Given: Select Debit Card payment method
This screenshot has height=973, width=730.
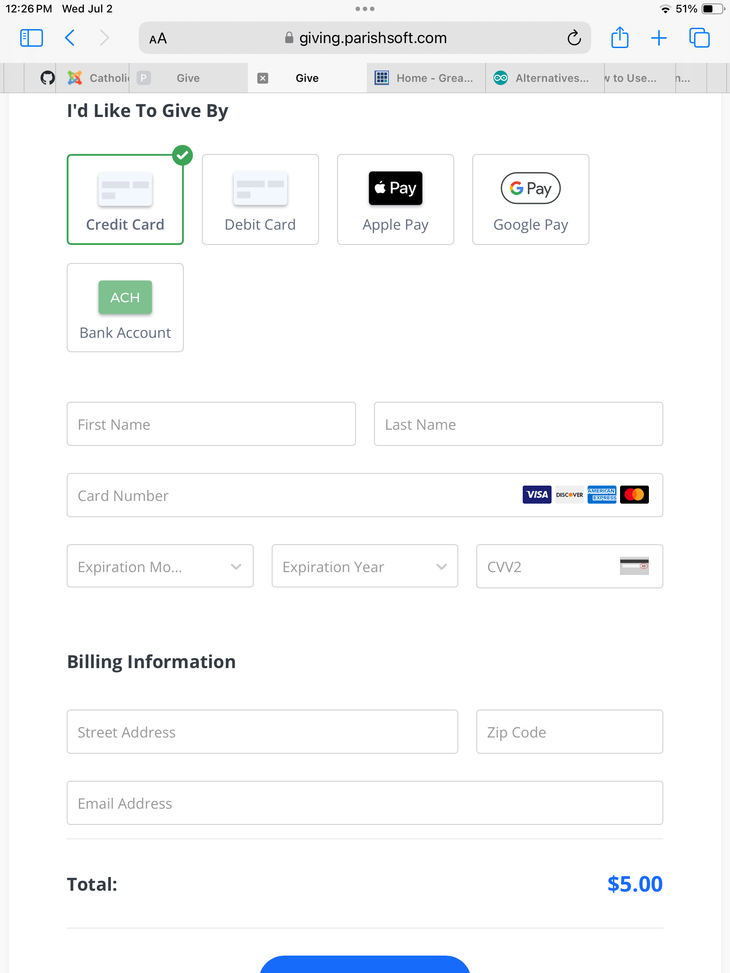Looking at the screenshot, I should pos(260,199).
